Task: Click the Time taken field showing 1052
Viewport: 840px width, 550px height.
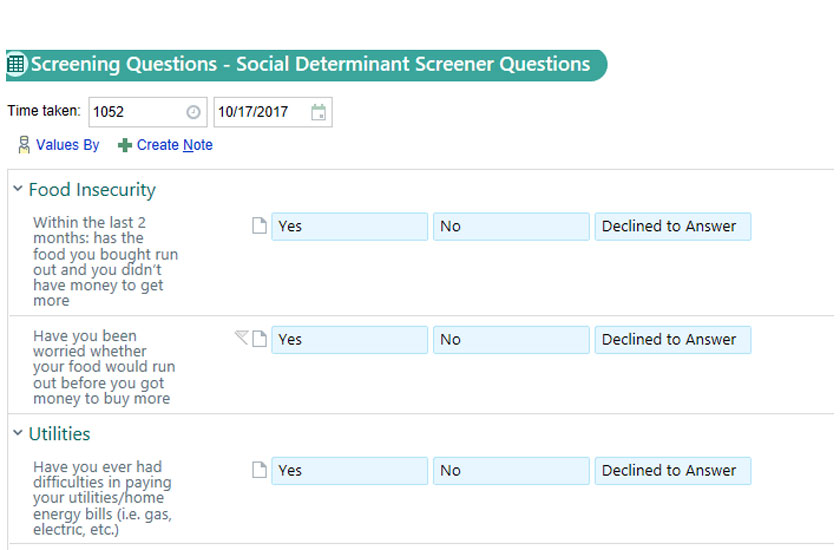Action: click(x=135, y=112)
